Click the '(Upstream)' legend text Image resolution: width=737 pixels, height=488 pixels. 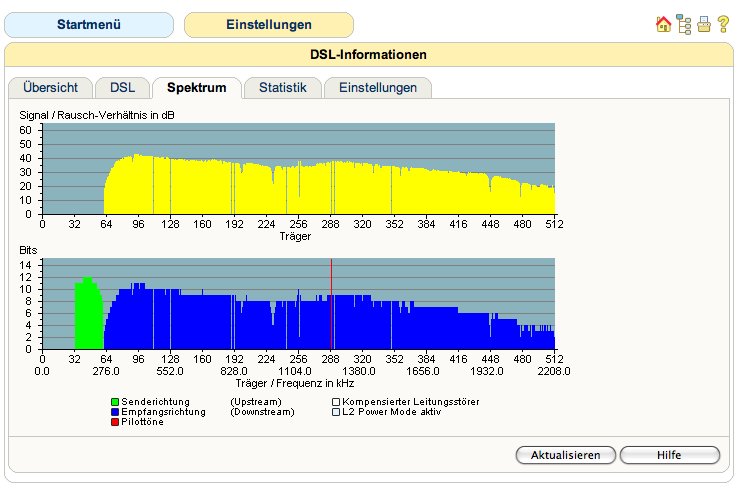click(x=256, y=402)
